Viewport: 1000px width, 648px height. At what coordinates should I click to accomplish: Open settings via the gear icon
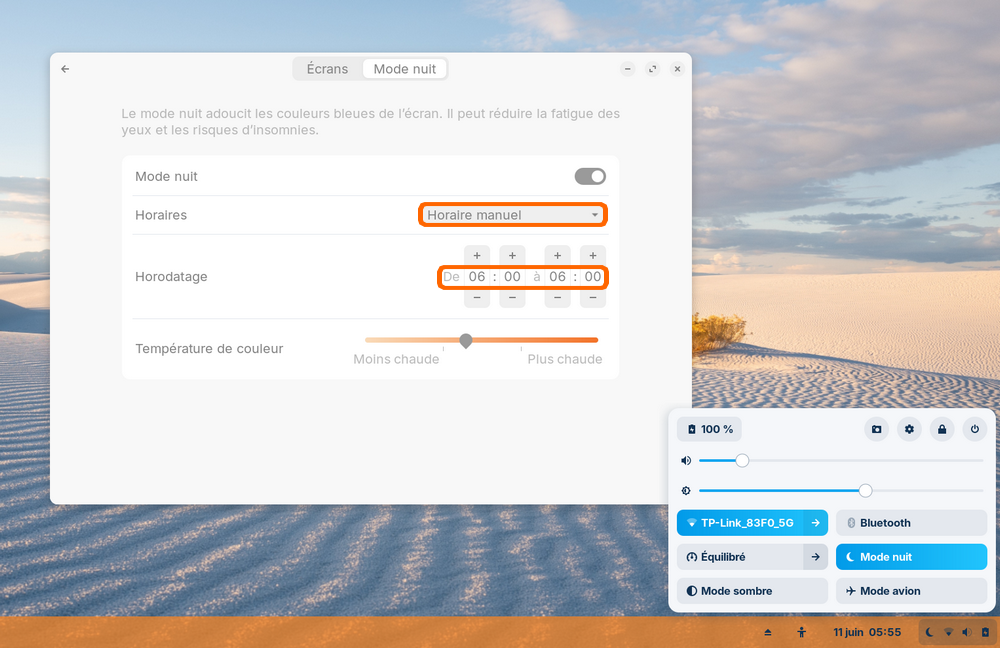pos(909,429)
